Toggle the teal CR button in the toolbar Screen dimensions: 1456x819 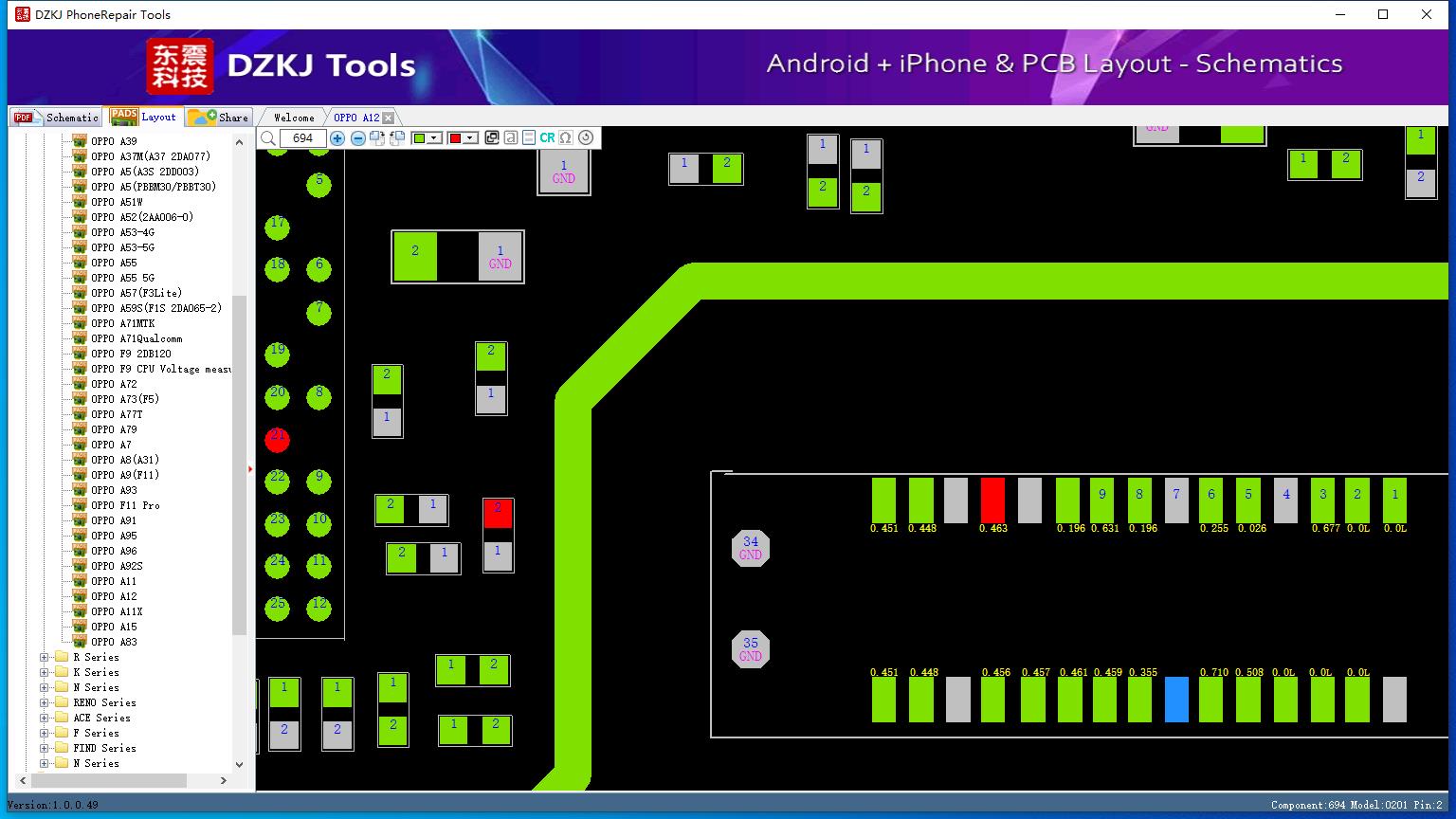547,137
